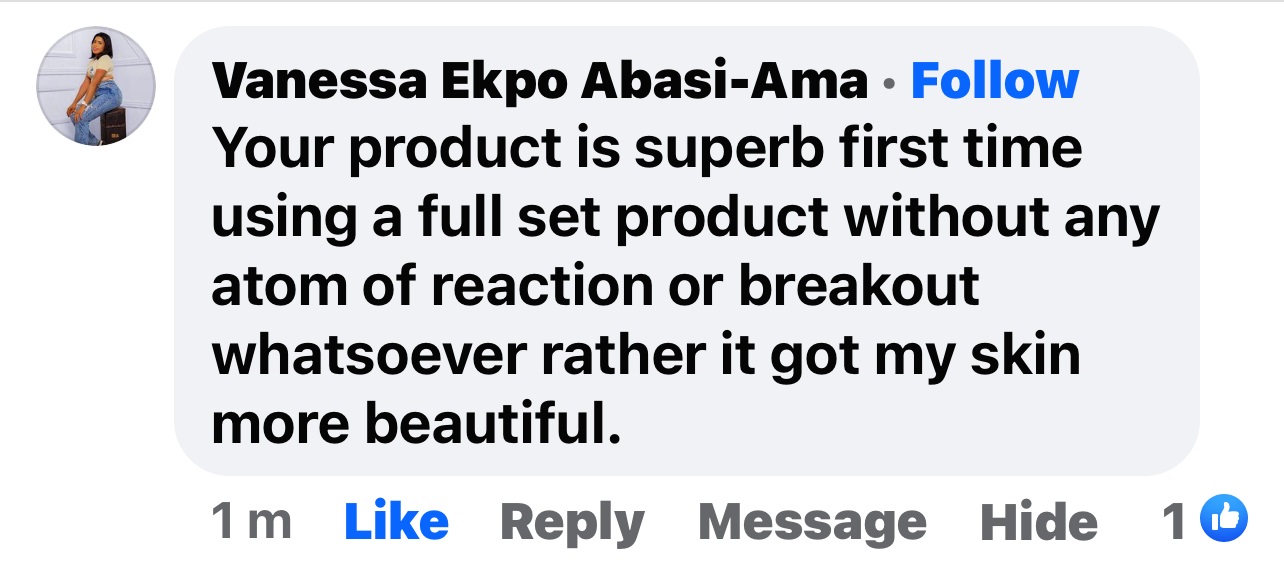Open Vanessa's profile picture

point(96,87)
